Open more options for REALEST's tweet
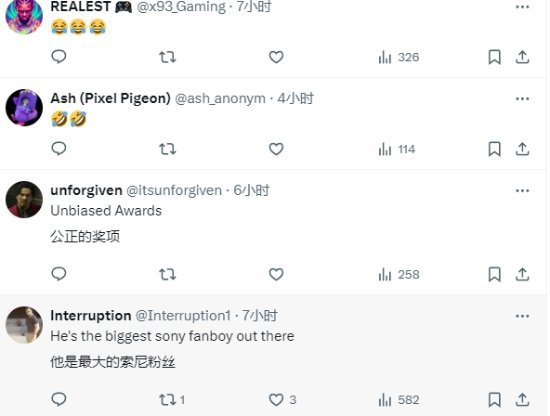 click(x=522, y=7)
